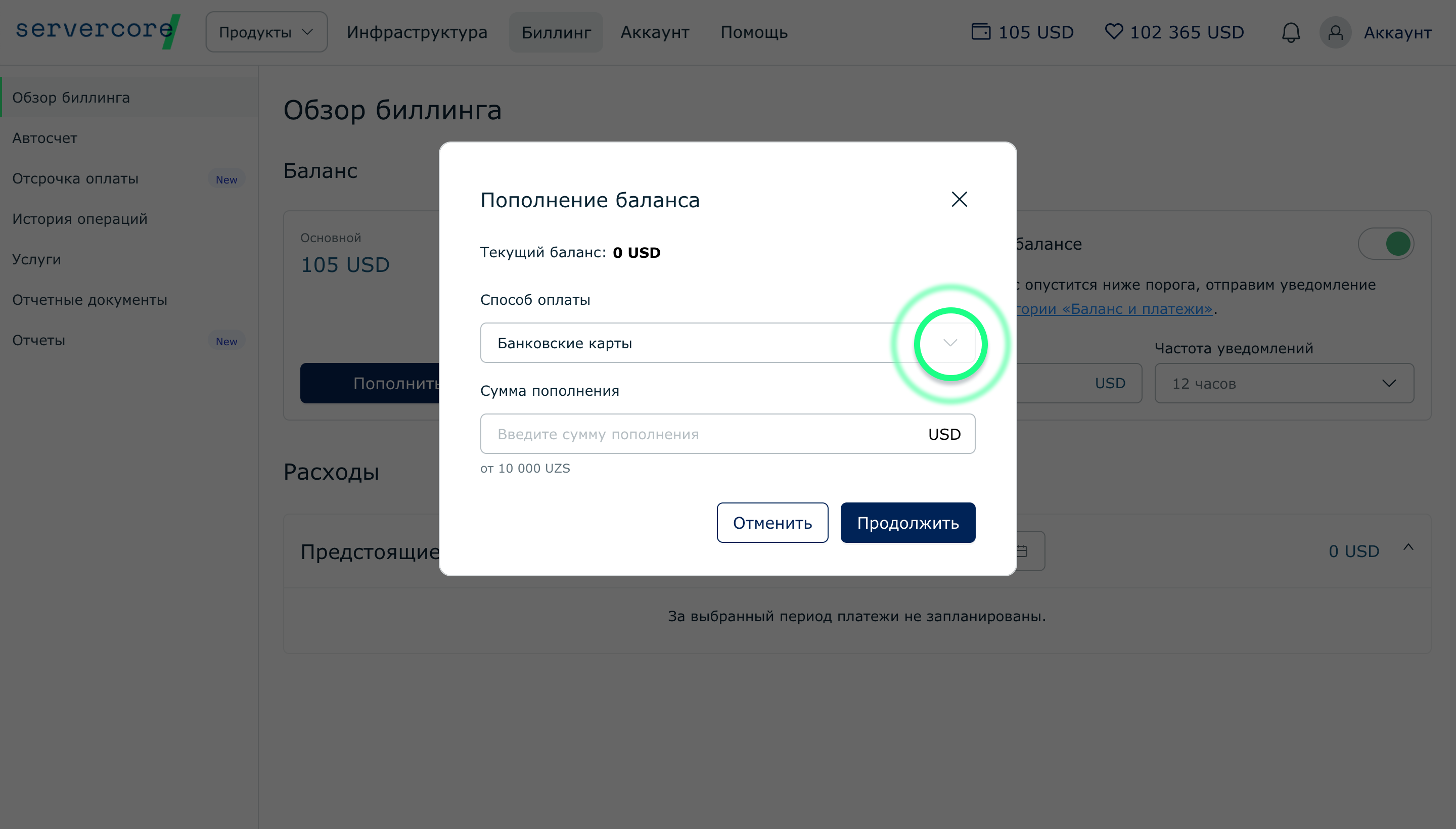This screenshot has height=829, width=1456.
Task: Open История операций in sidebar
Action: pyautogui.click(x=129, y=219)
